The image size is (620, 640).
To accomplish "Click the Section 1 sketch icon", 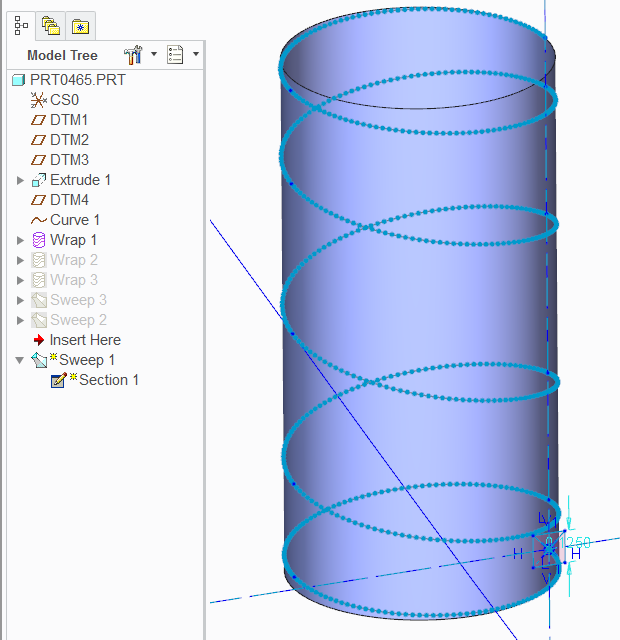I will click(x=58, y=380).
